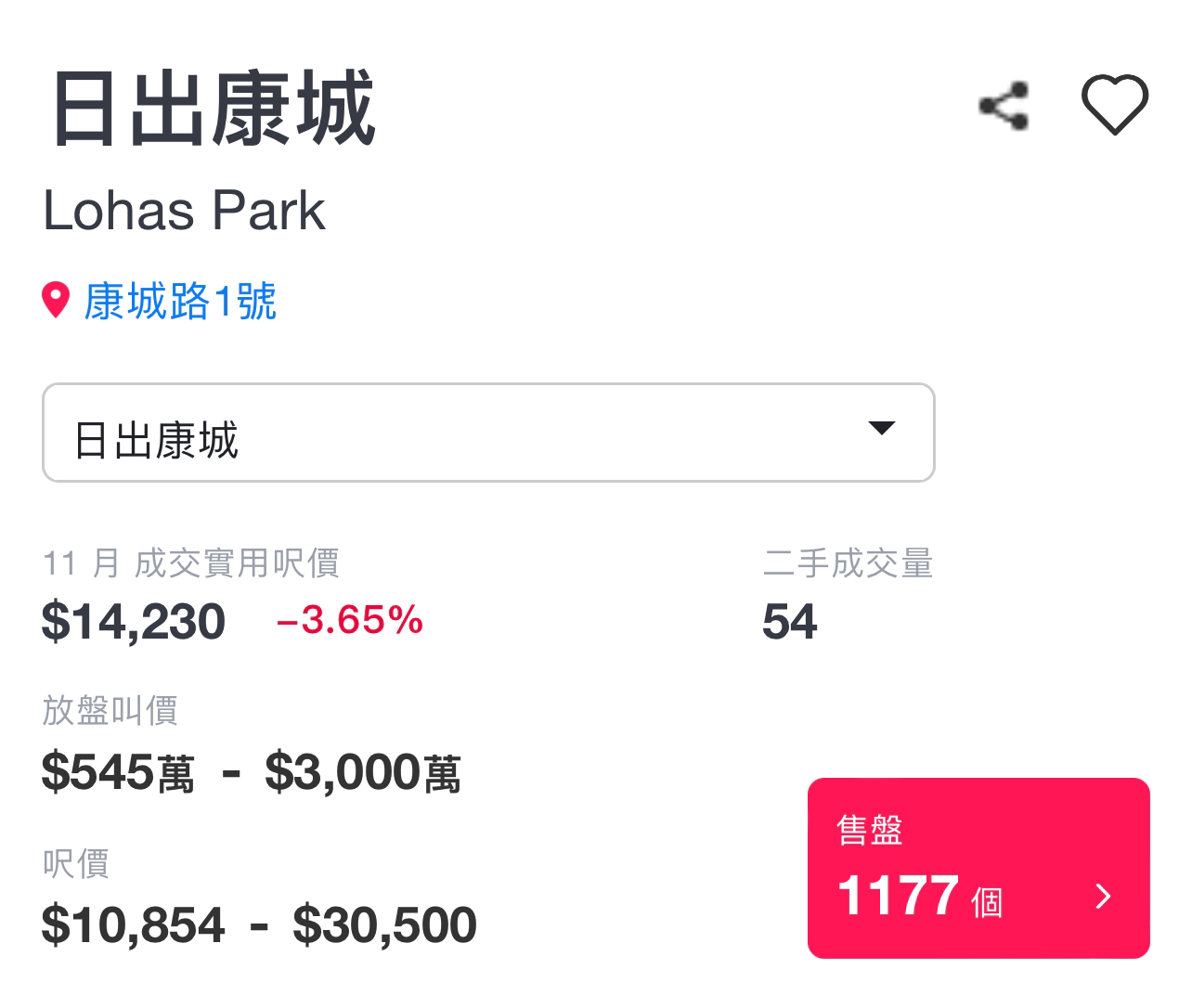Click the chevron arrow on 售盤 button

pos(1103,897)
